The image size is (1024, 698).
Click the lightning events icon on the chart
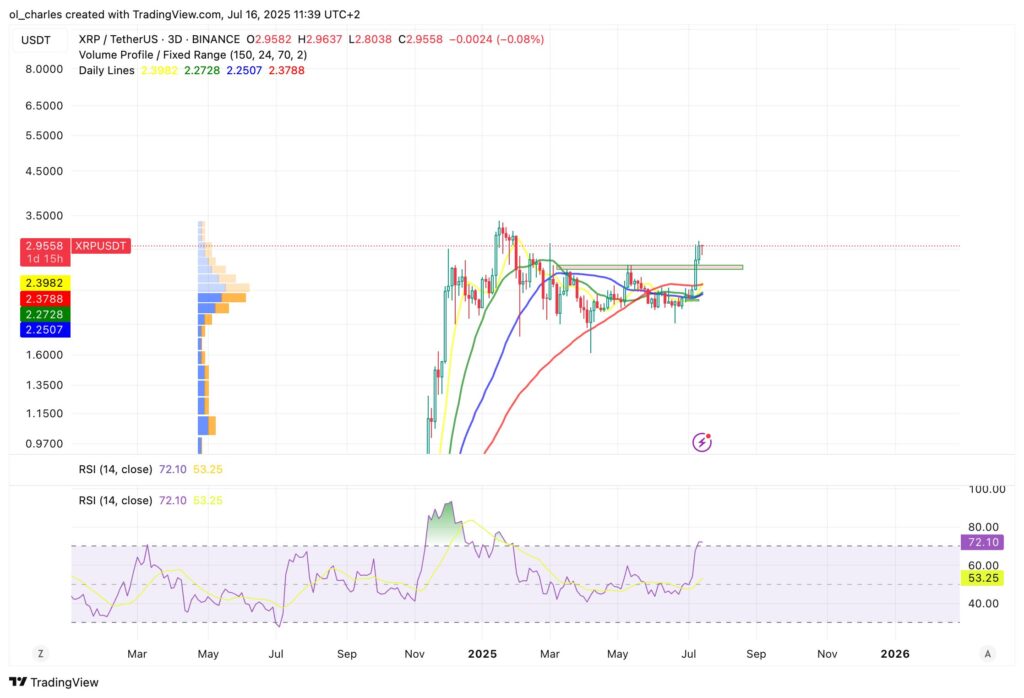[x=700, y=441]
